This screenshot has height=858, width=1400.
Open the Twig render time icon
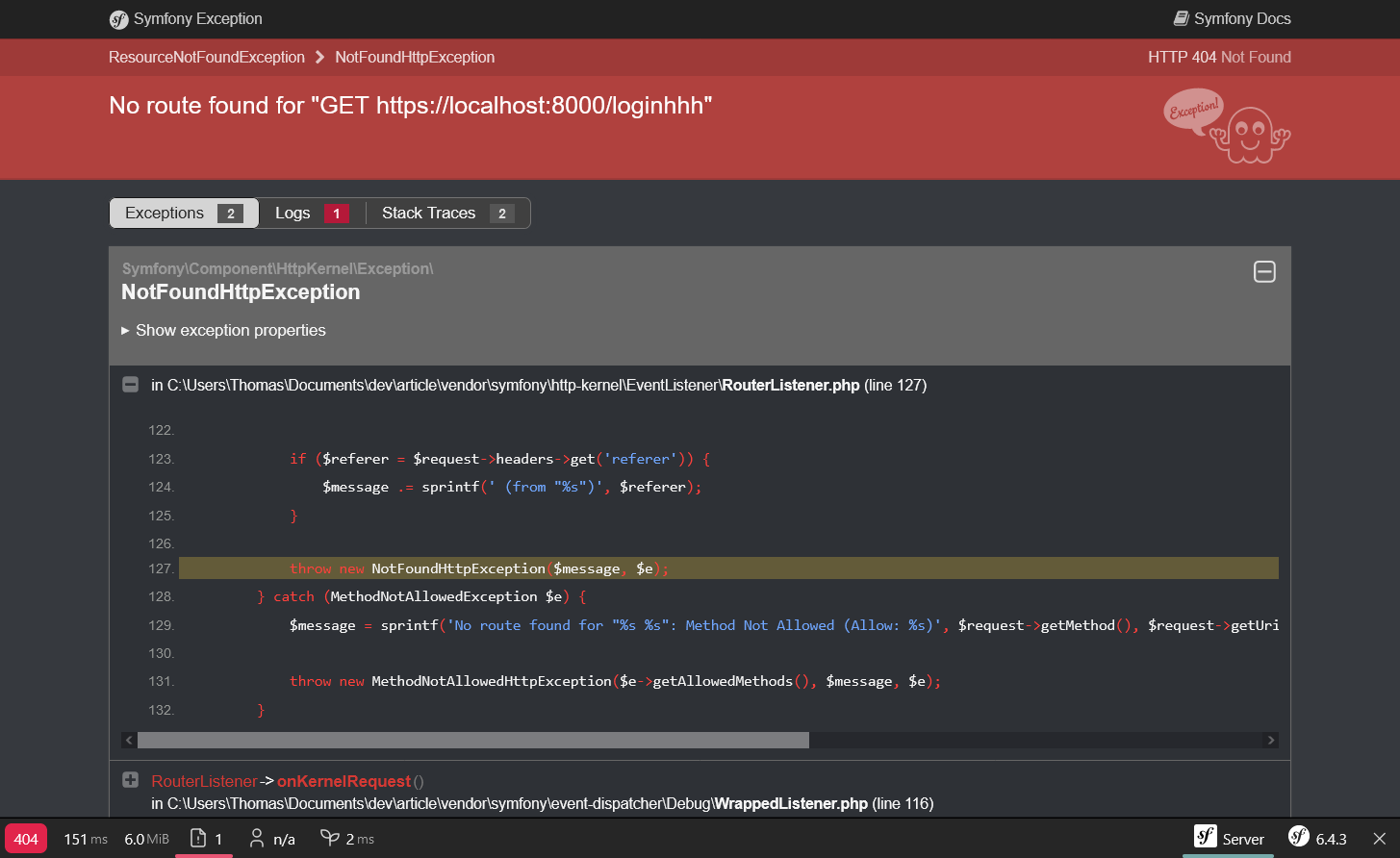[x=330, y=839]
